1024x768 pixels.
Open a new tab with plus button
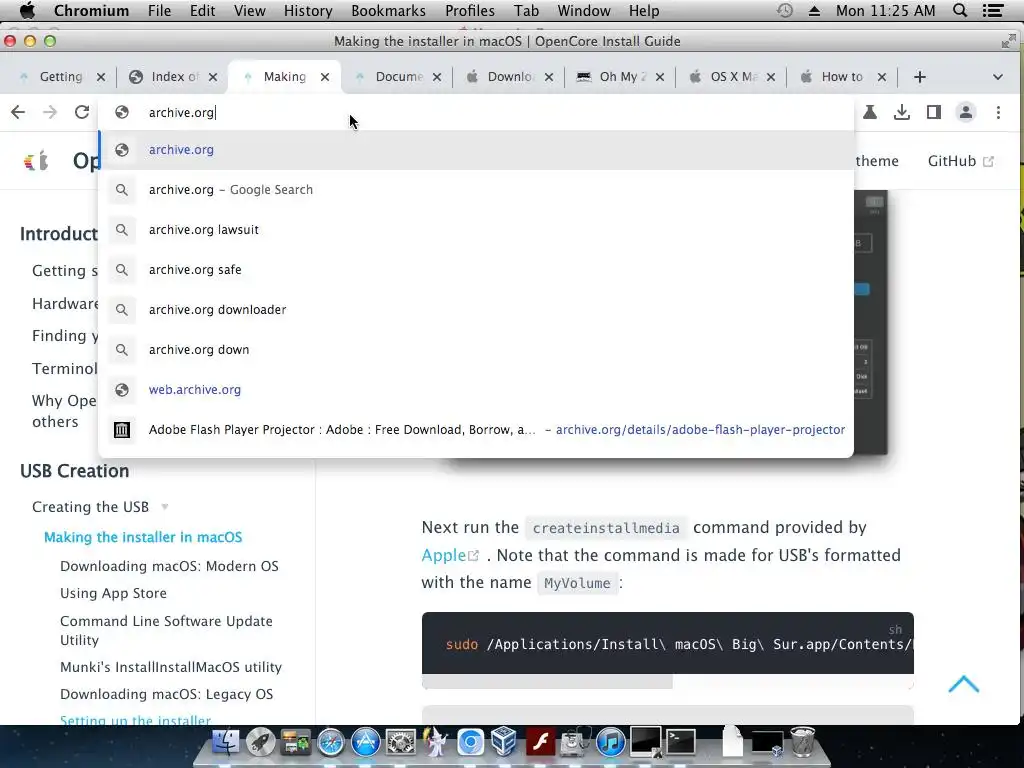click(920, 77)
